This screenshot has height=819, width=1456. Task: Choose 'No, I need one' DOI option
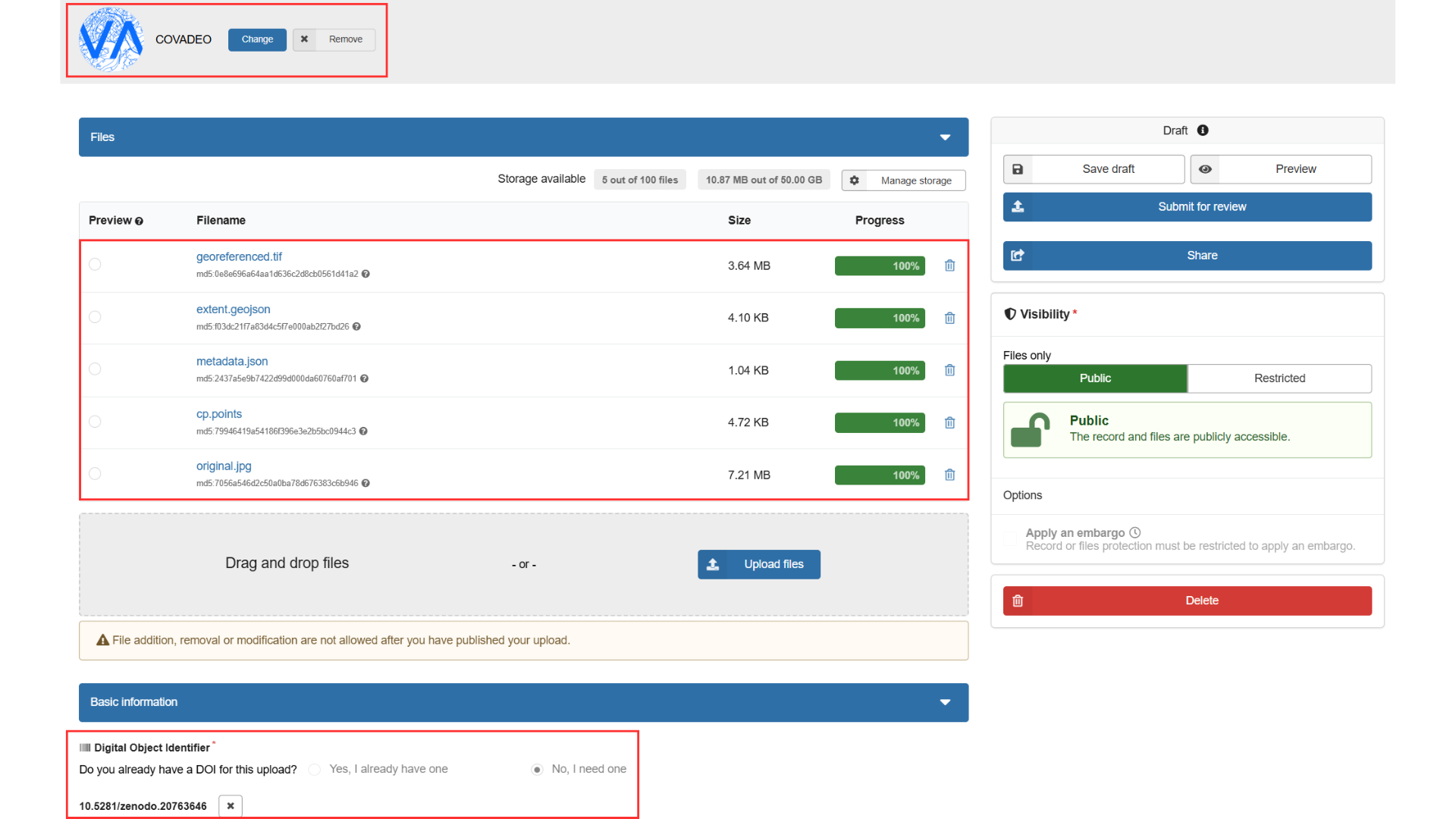[x=537, y=769]
